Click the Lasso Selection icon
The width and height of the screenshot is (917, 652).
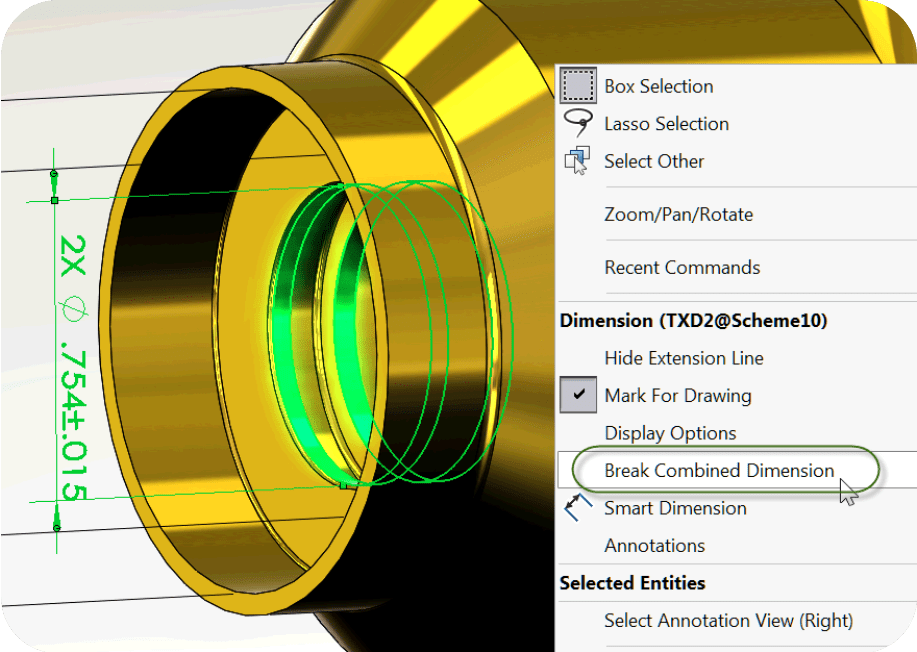(x=578, y=123)
